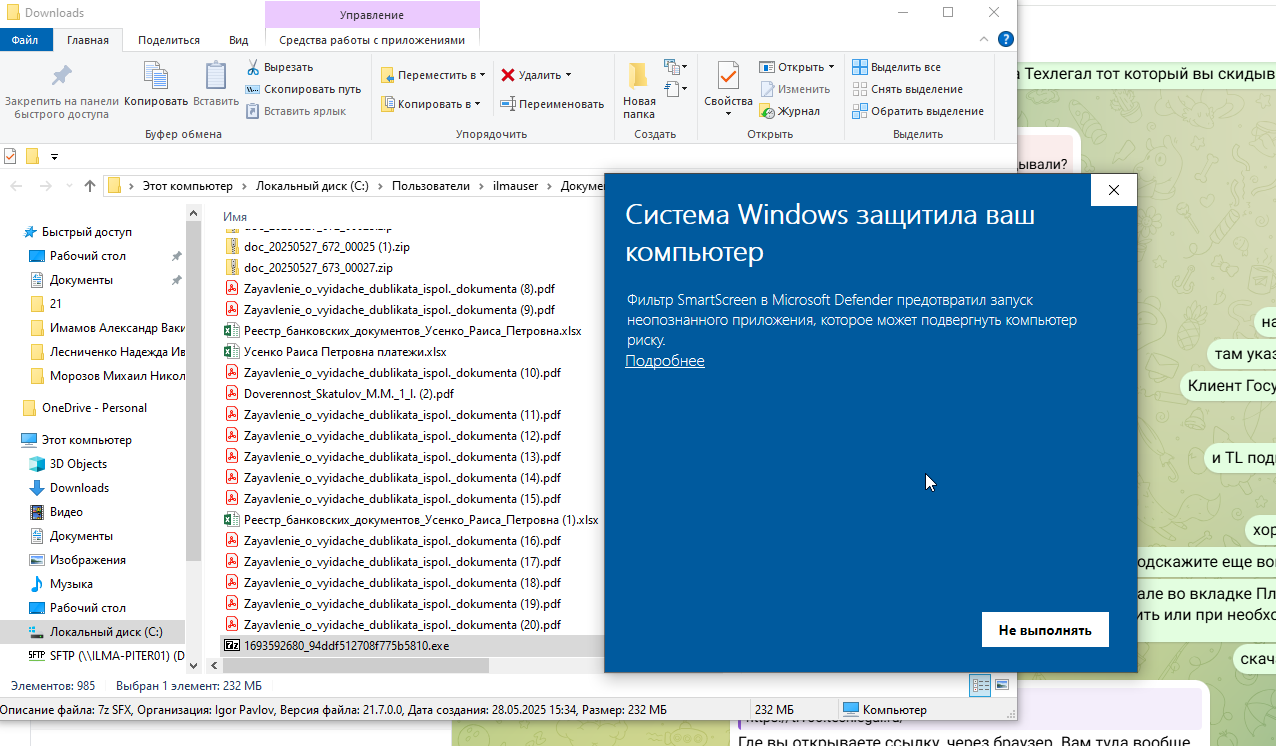
Task: Open the Переместить в dropdown
Action: (x=434, y=75)
